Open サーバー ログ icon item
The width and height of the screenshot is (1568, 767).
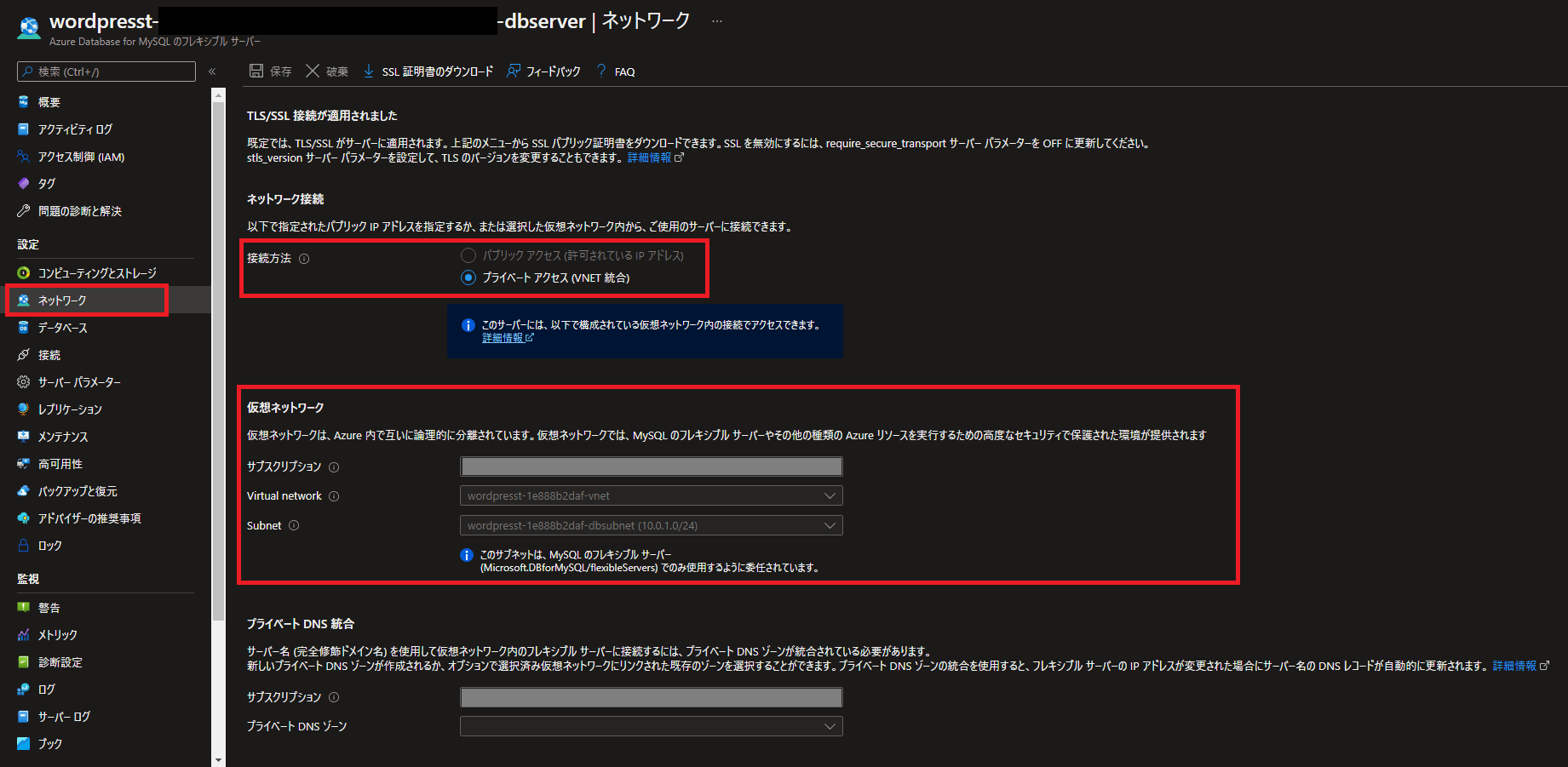click(x=24, y=717)
